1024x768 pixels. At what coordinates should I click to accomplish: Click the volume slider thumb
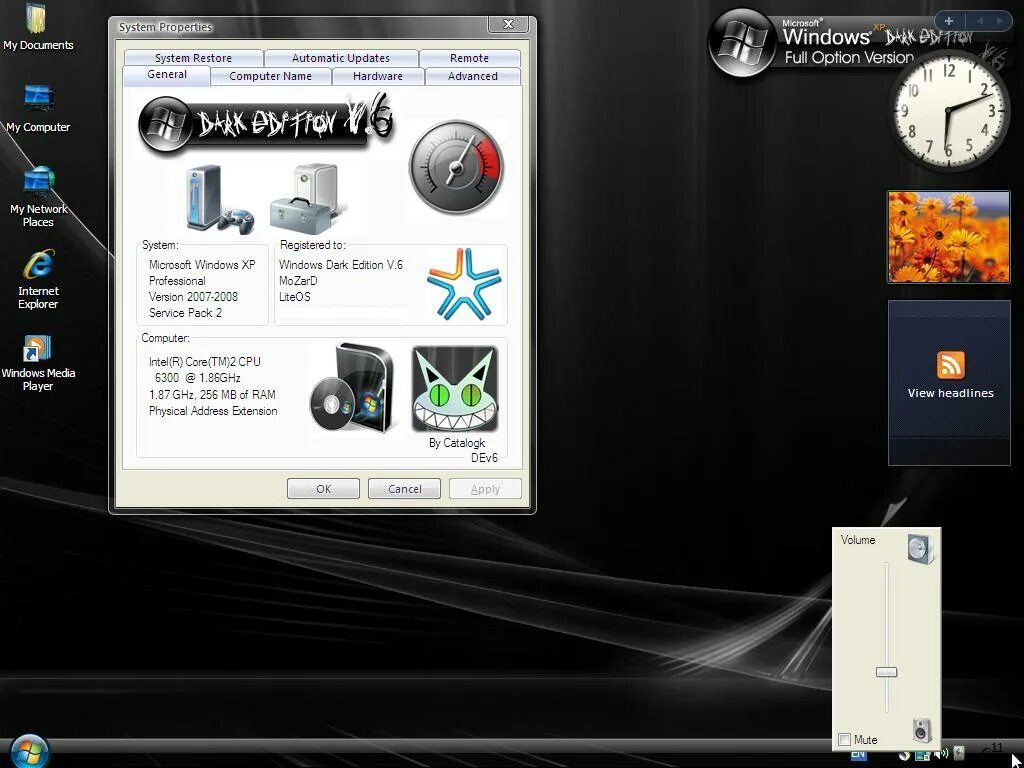886,672
